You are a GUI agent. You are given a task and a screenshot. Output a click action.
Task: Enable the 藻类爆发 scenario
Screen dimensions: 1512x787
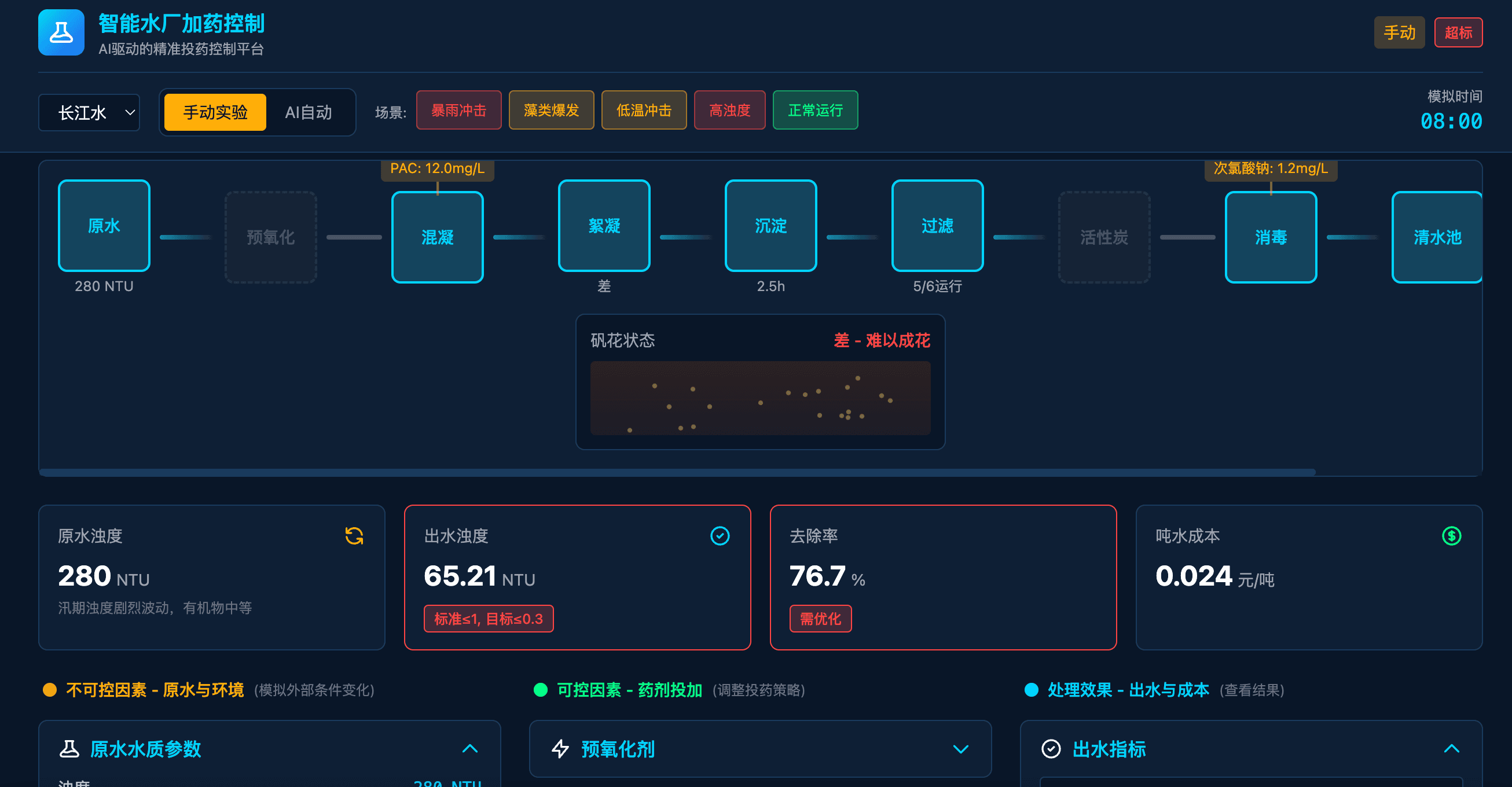(x=551, y=110)
